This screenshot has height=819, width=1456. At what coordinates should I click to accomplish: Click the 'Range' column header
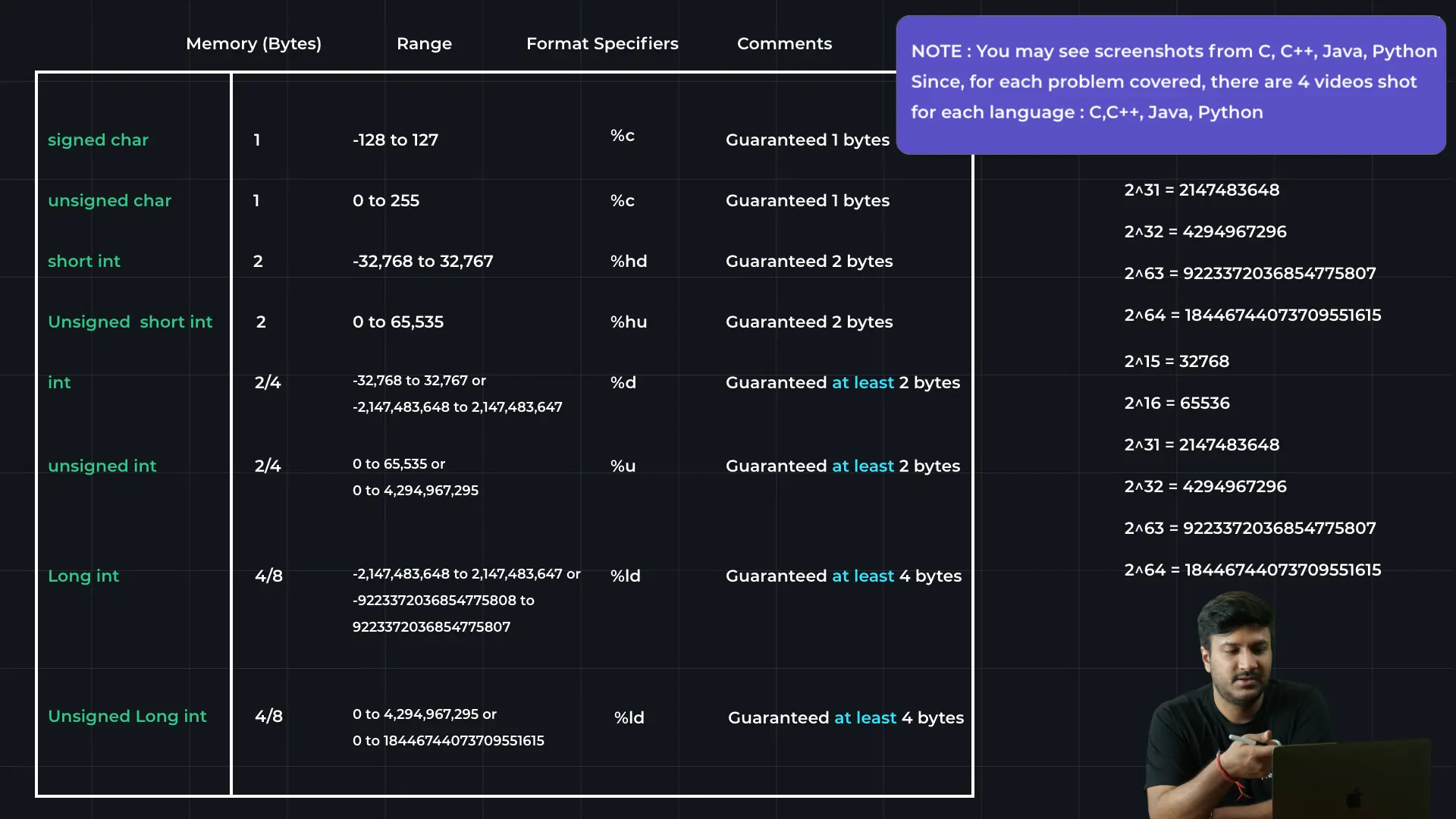point(424,43)
